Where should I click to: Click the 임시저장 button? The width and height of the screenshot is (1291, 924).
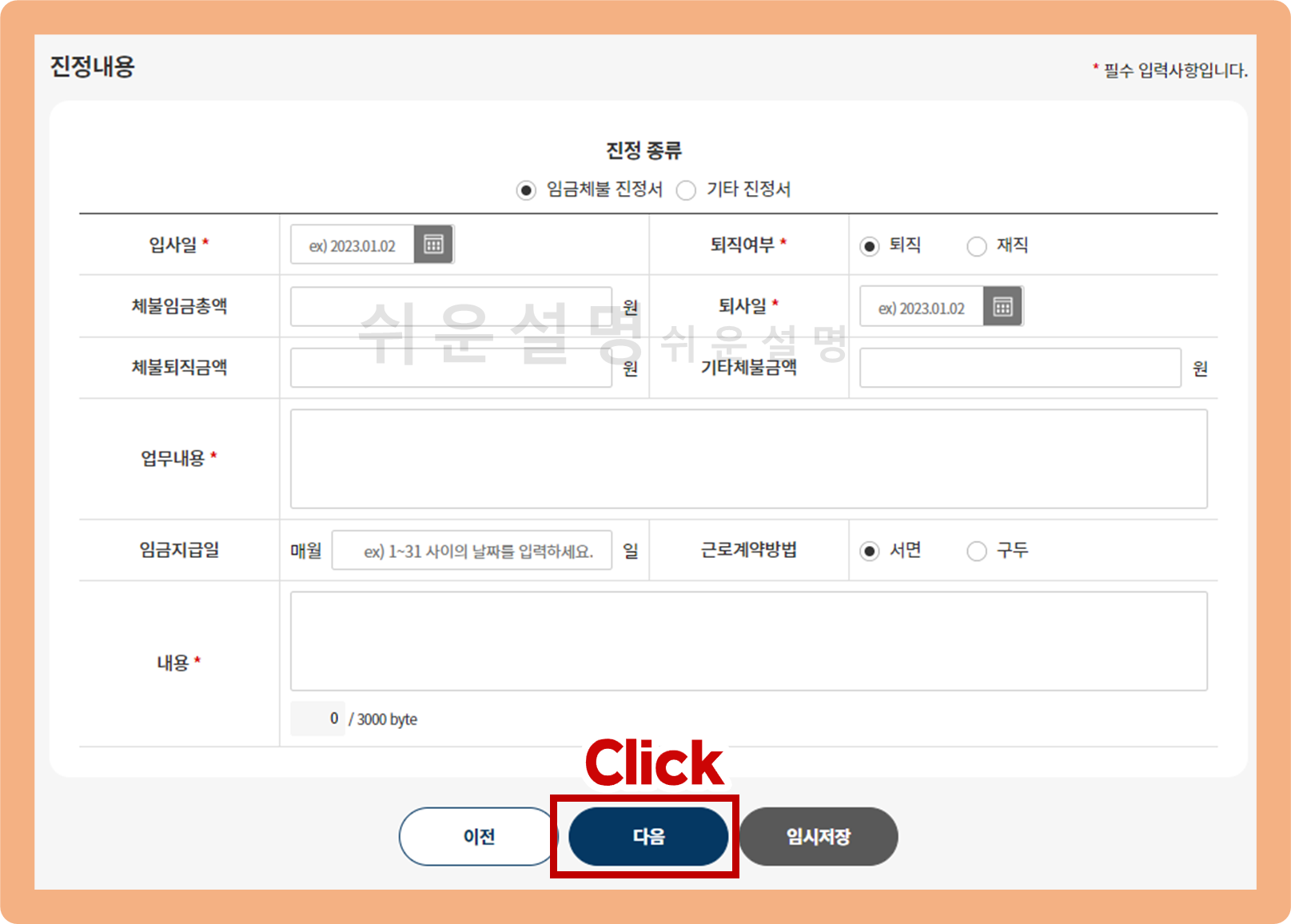coord(819,836)
